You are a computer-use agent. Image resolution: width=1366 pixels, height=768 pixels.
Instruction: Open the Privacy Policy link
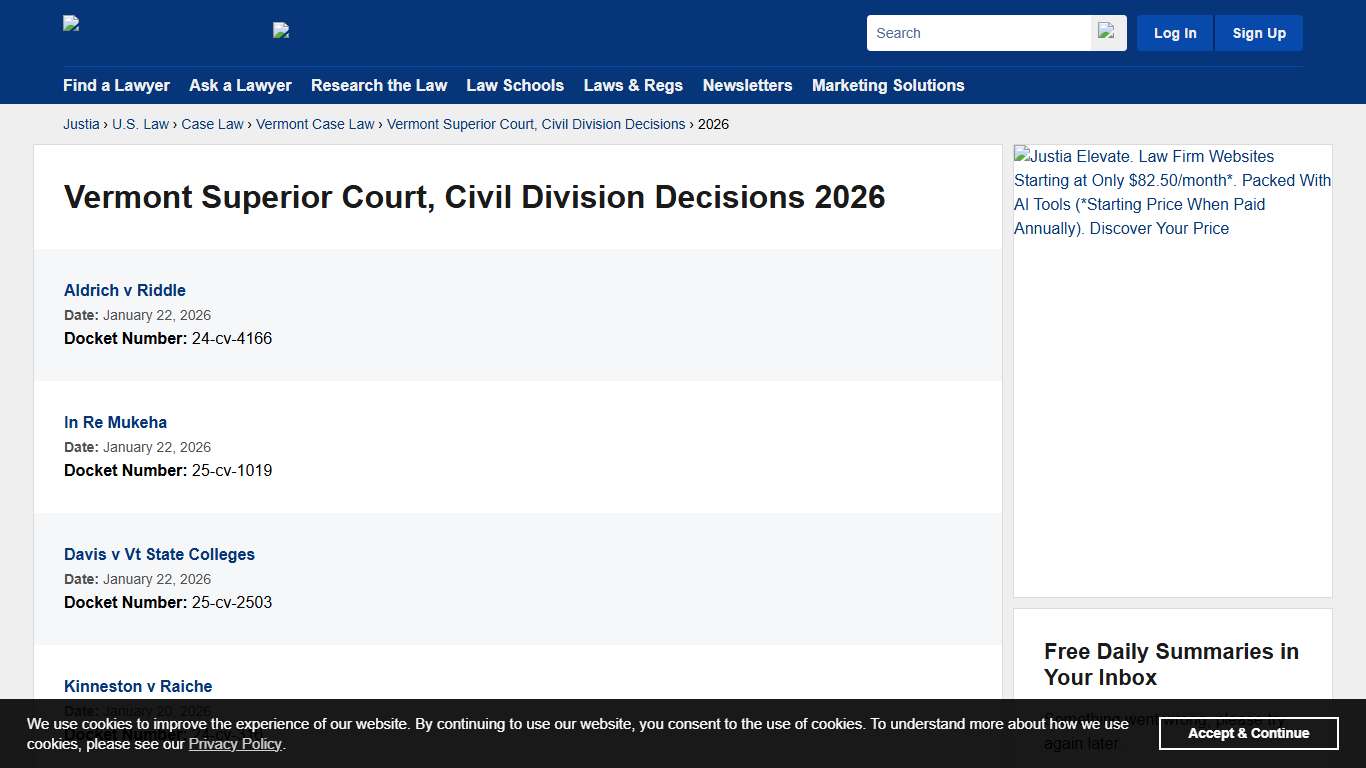click(x=235, y=744)
